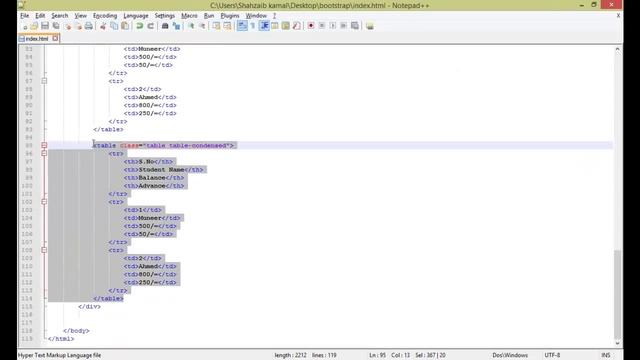
Task: Click the Save All toolbar icon
Action: [x=56, y=26]
